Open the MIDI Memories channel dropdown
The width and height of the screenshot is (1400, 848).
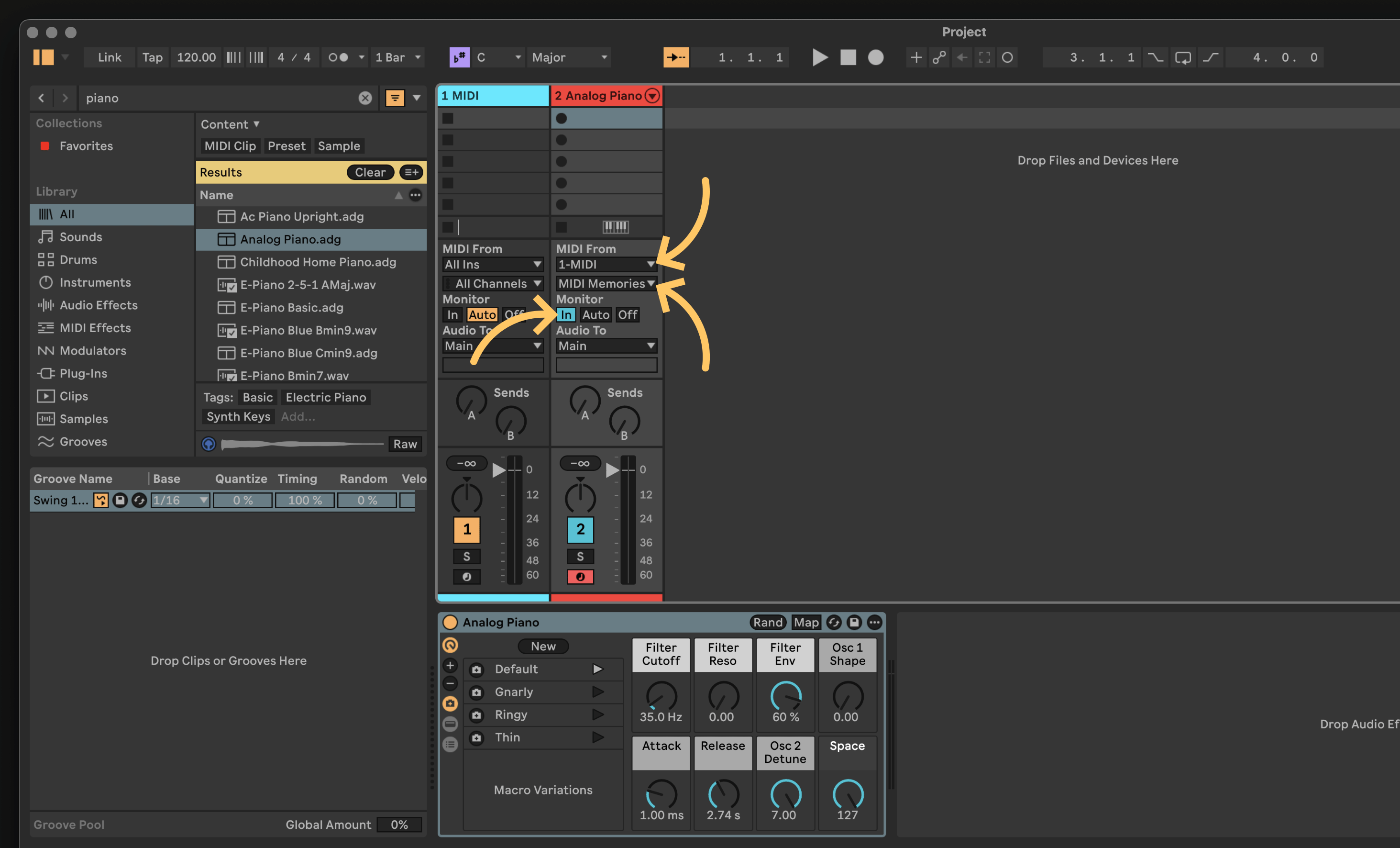pos(606,283)
